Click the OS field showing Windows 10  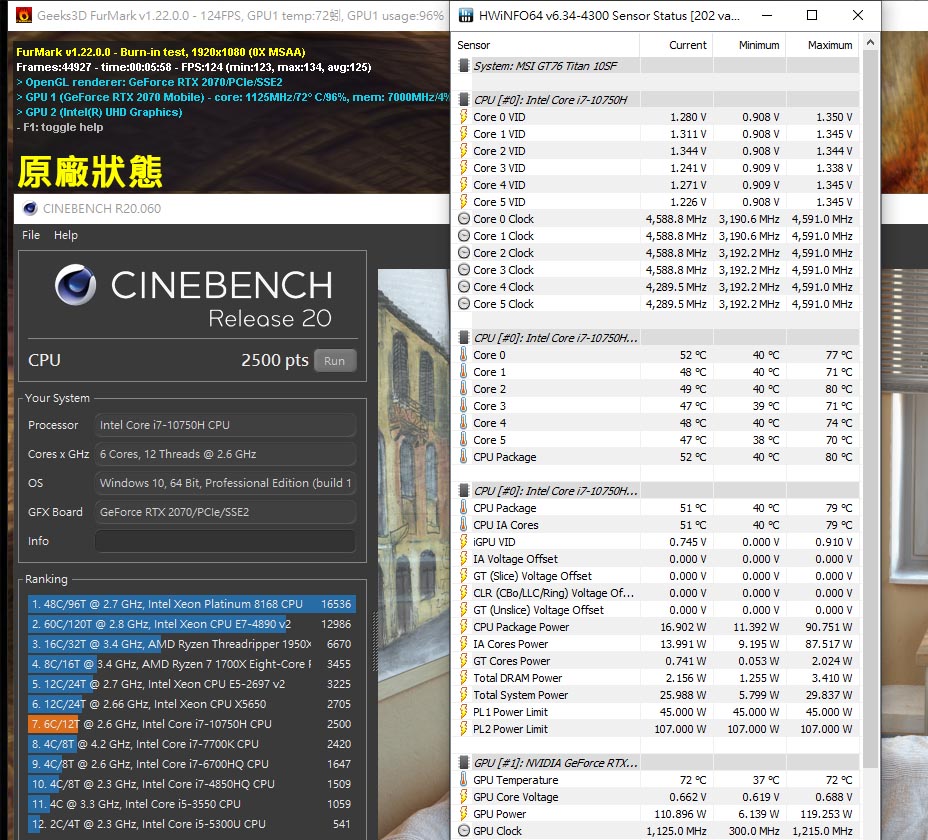click(x=225, y=483)
